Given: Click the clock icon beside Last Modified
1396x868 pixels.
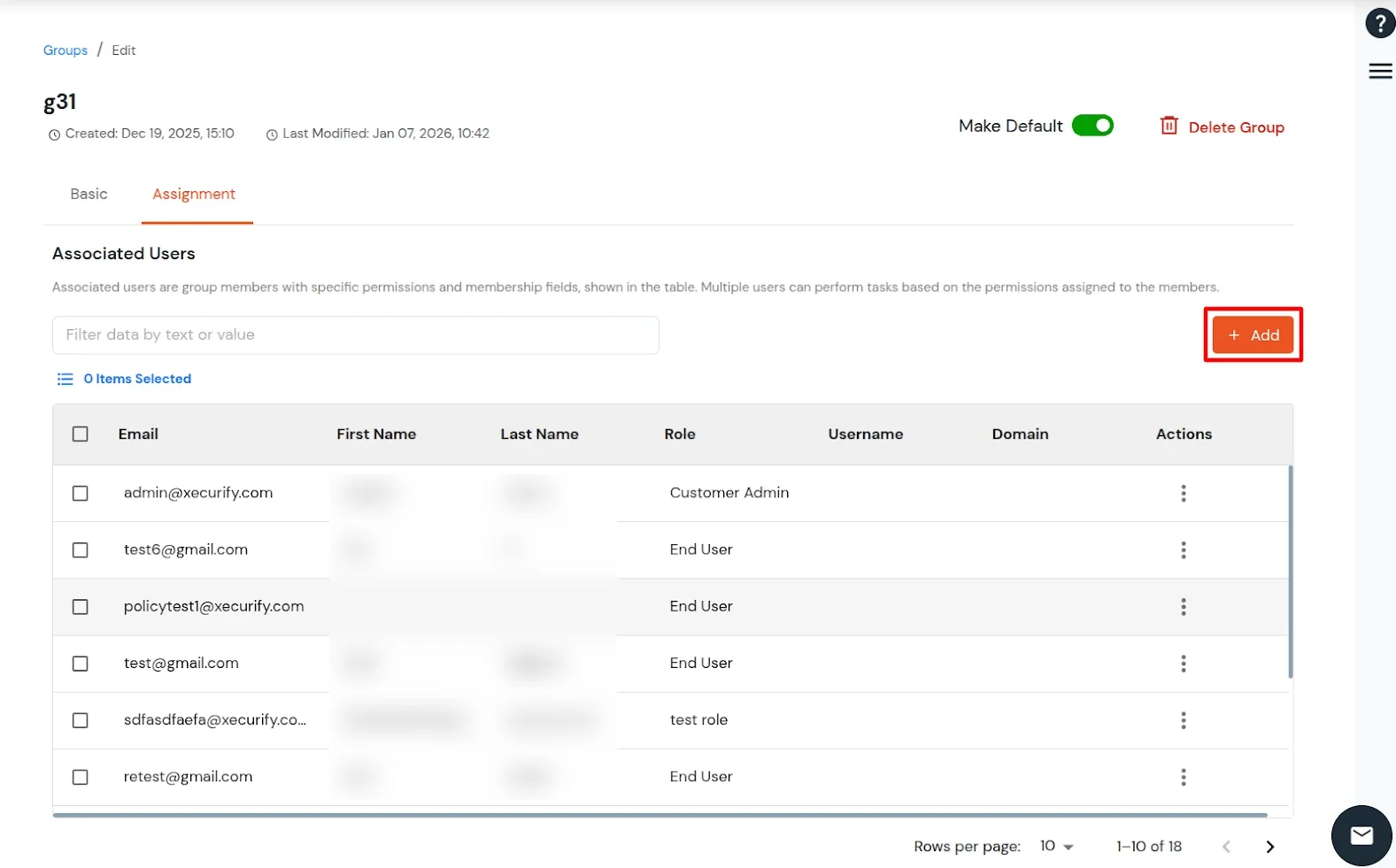Looking at the screenshot, I should 272,134.
